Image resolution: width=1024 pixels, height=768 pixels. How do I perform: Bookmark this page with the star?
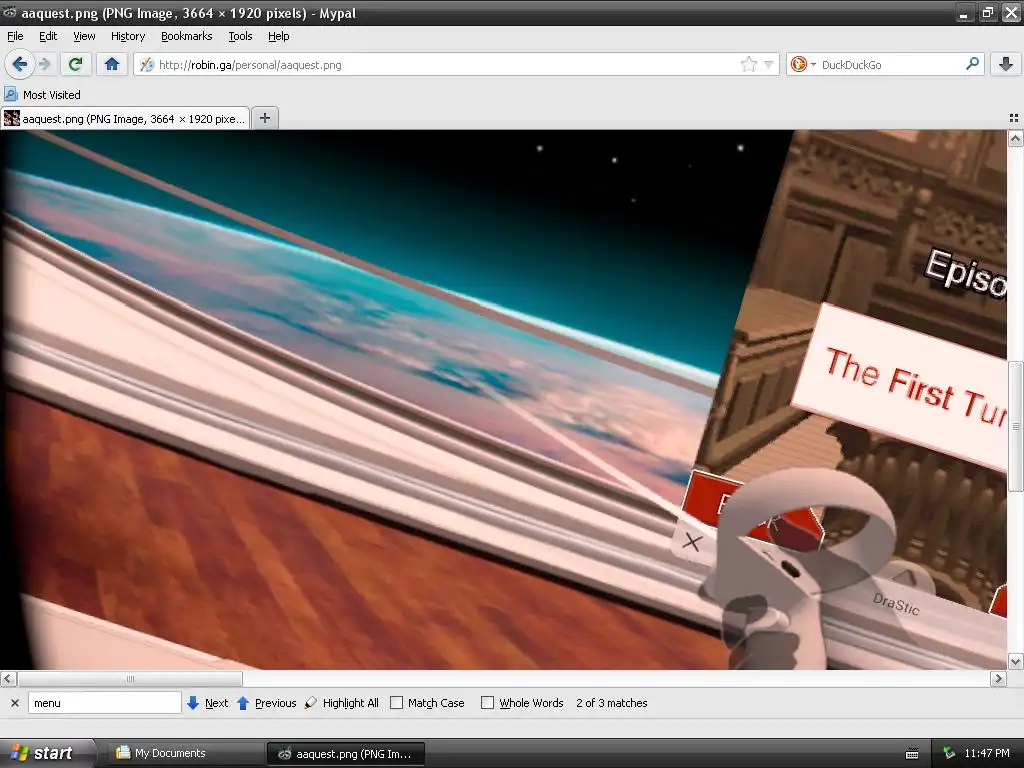coord(748,64)
